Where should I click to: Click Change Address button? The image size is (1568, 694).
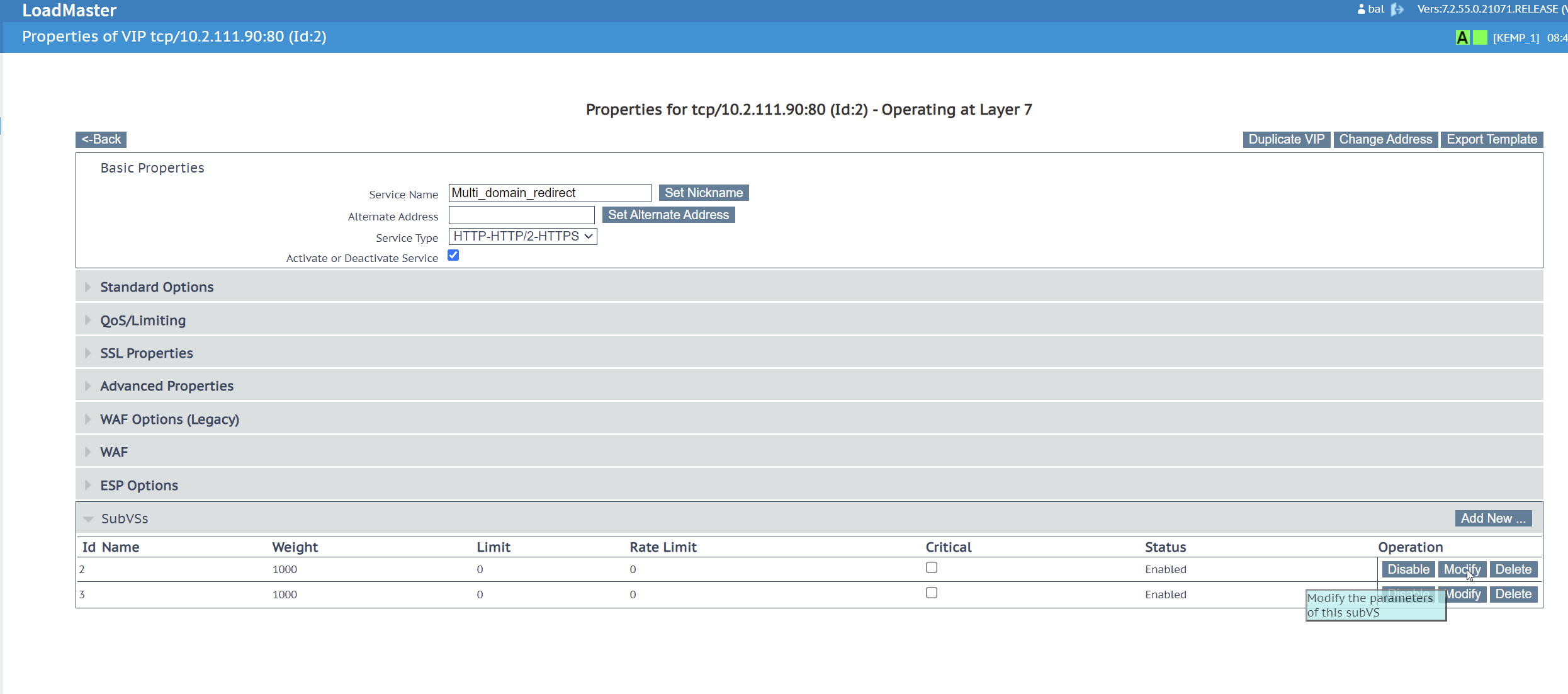point(1385,139)
